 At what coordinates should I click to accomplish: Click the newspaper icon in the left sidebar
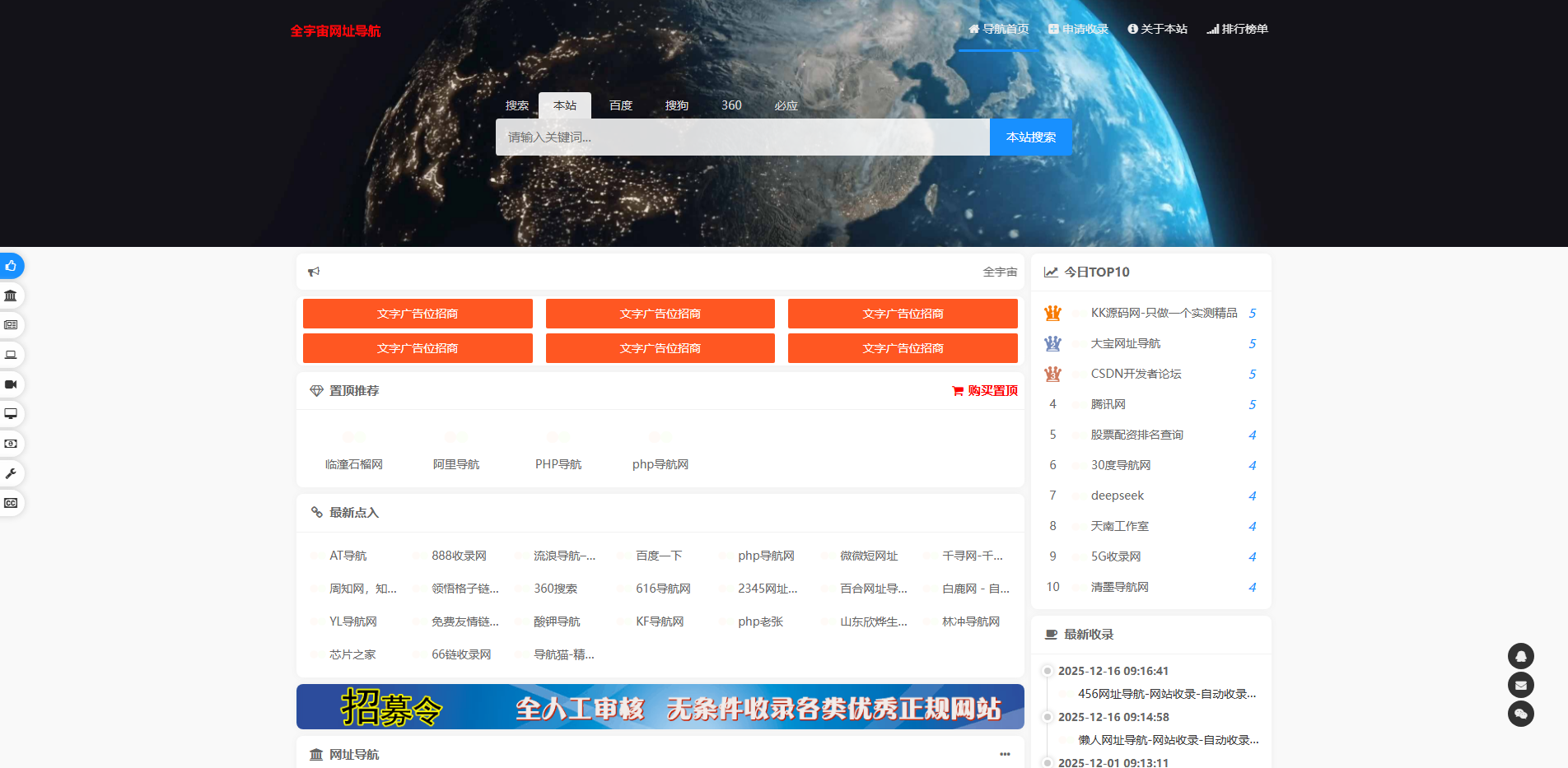point(12,324)
